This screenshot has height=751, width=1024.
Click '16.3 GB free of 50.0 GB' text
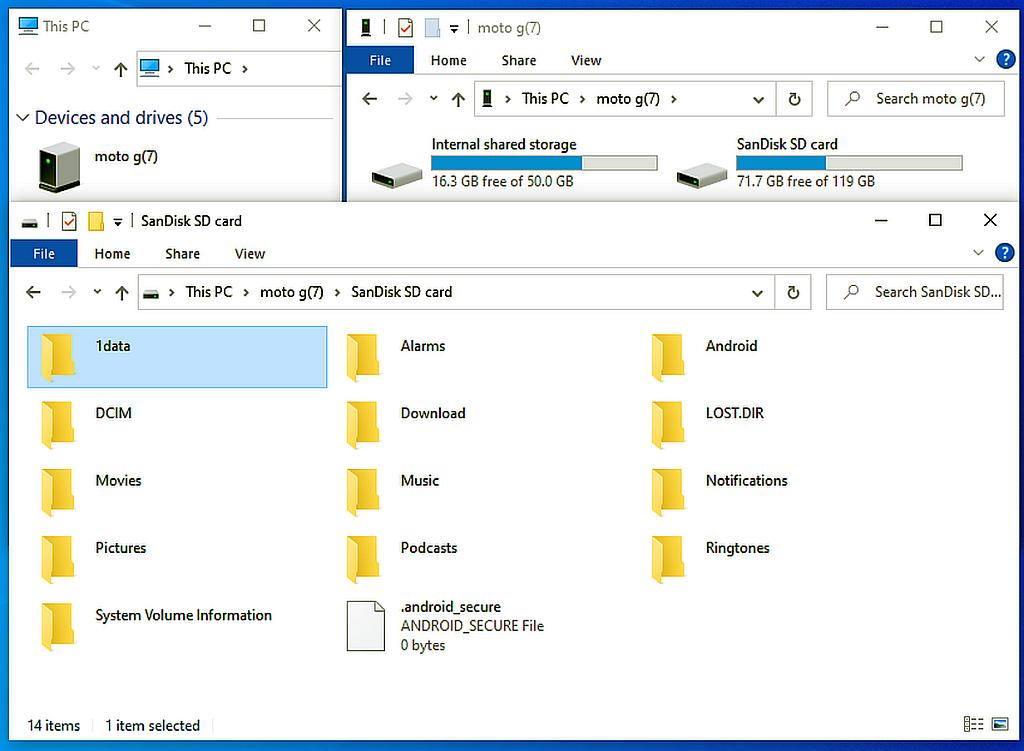click(x=503, y=182)
